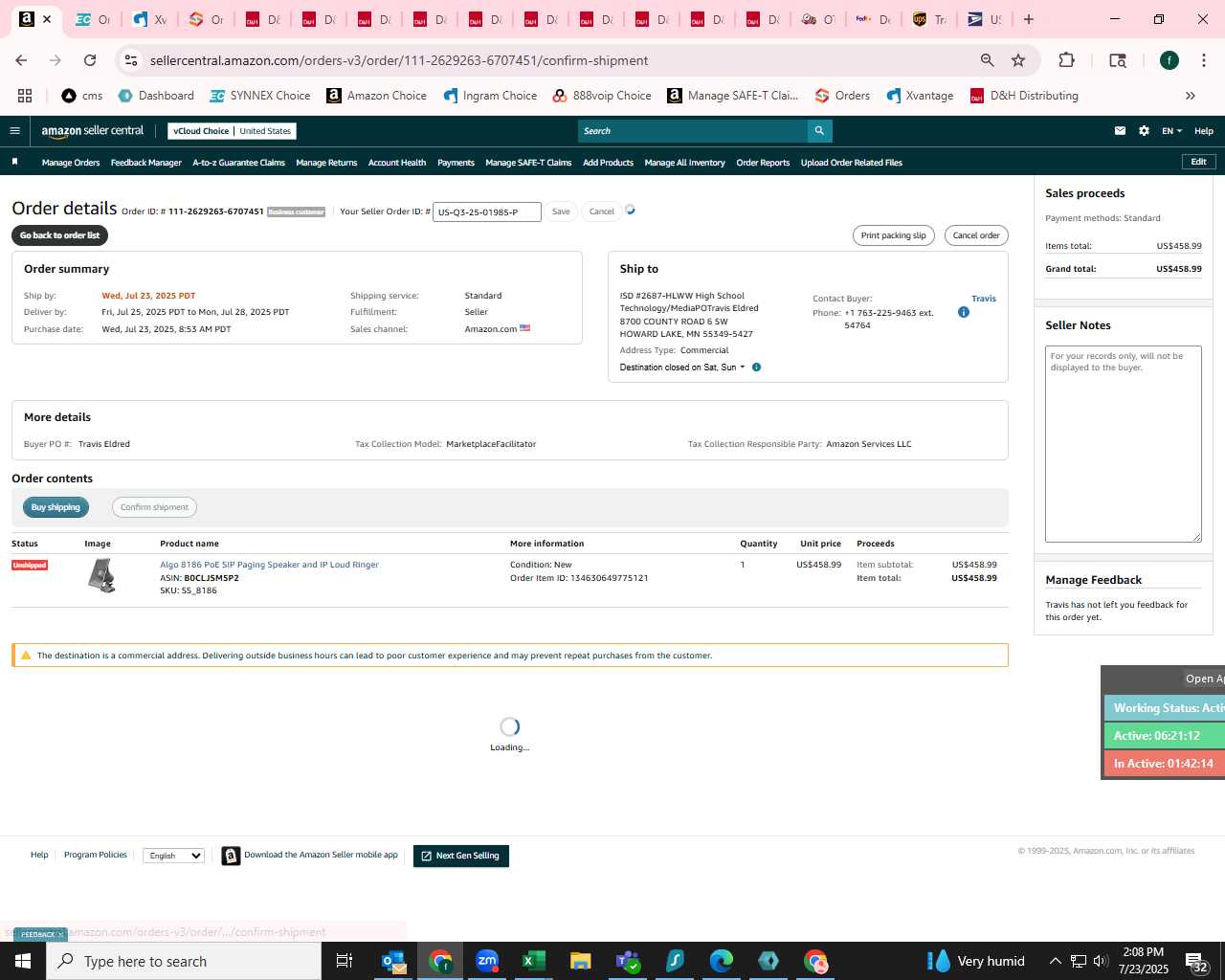This screenshot has height=980, width=1225.
Task: Open Outlook from the taskbar
Action: pos(393,961)
